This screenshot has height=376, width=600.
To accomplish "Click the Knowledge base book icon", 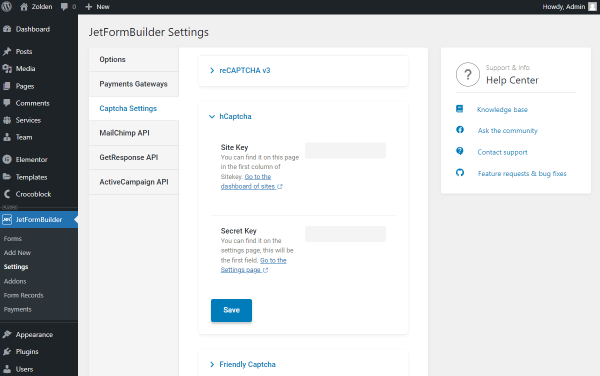I will 460,109.
